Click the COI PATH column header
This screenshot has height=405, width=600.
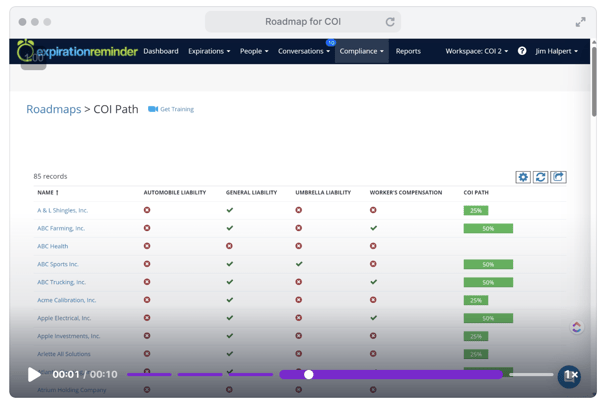[x=476, y=193]
